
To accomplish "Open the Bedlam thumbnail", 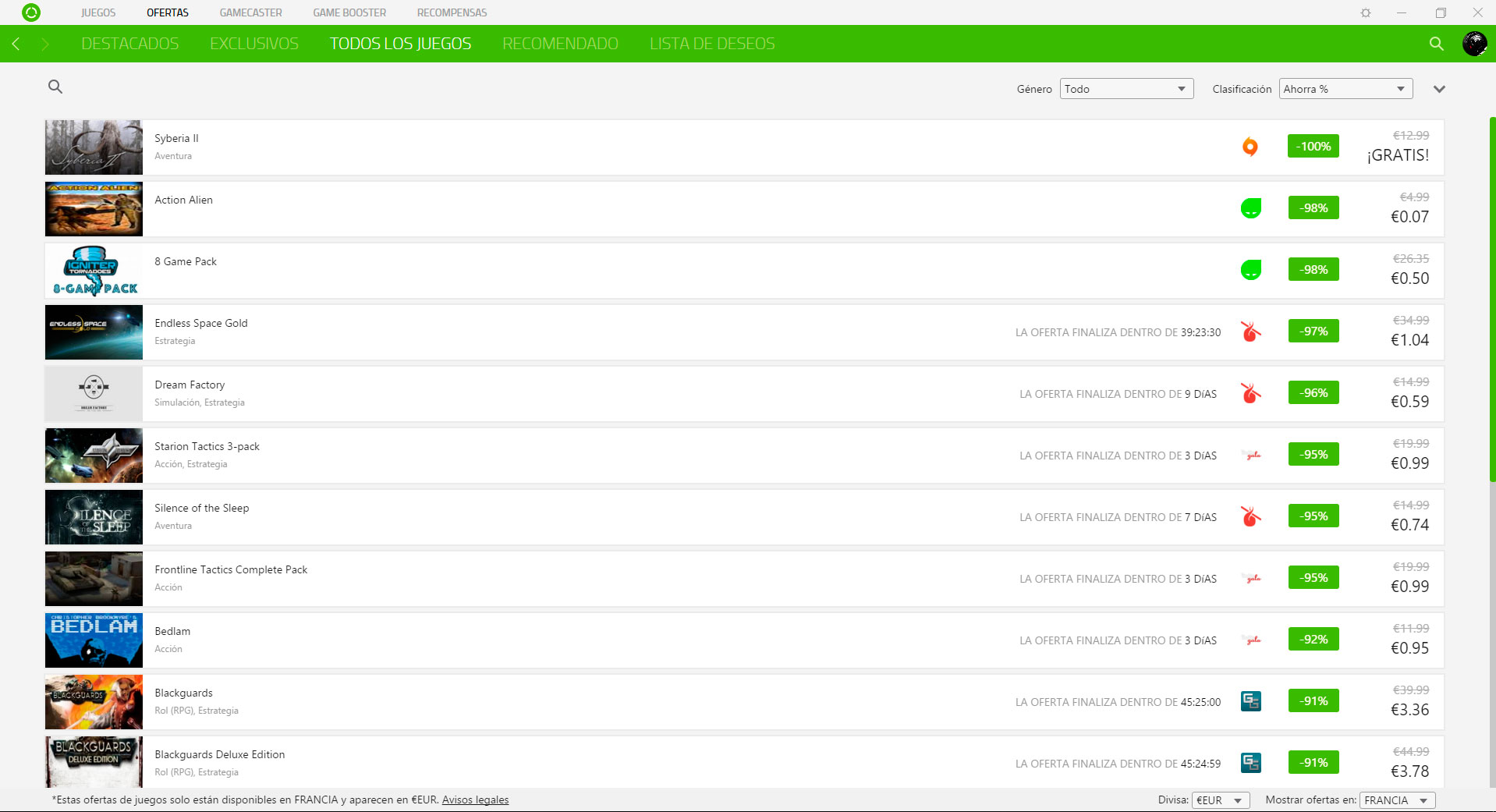I will point(94,640).
